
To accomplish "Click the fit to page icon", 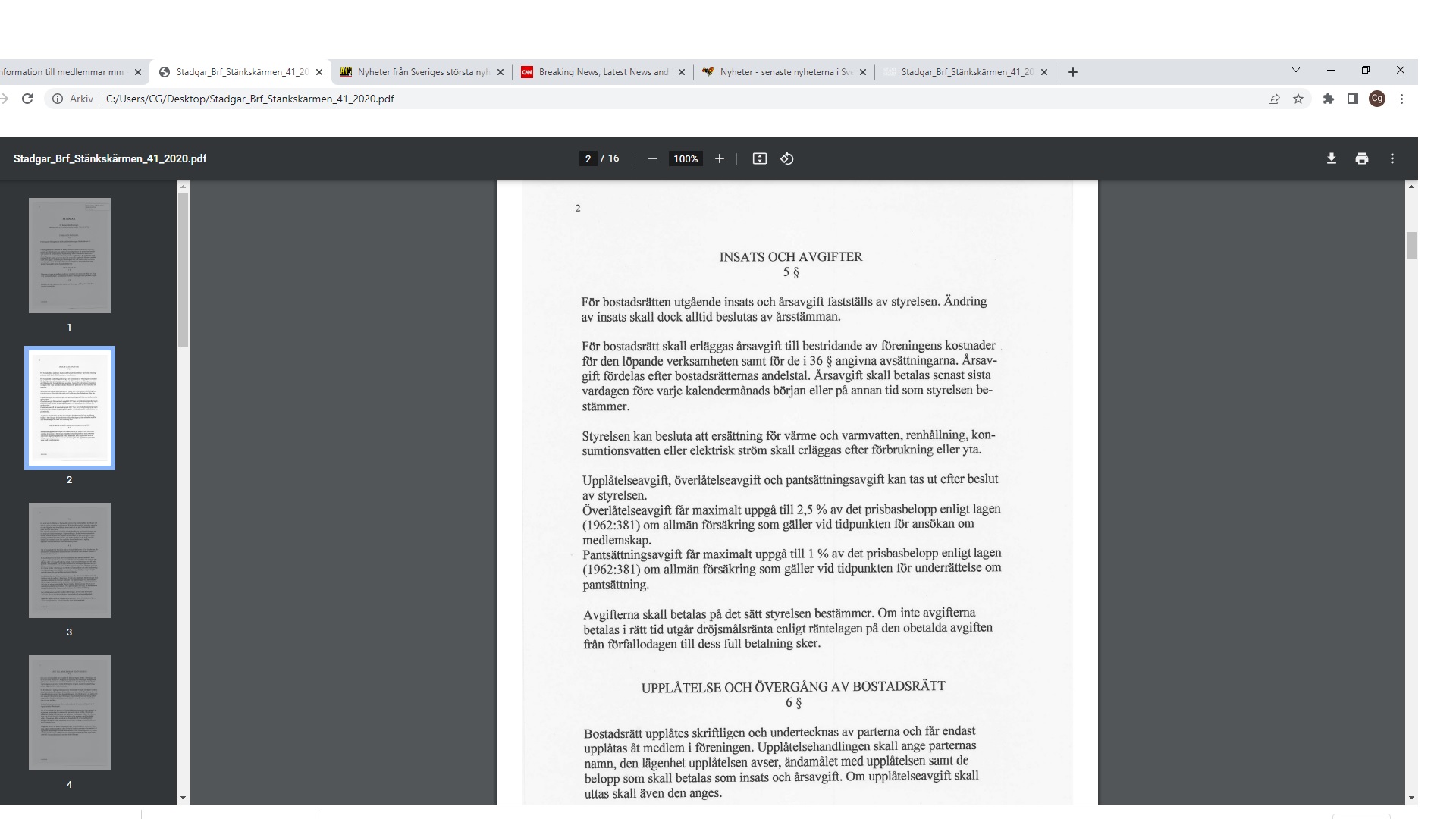I will 759,158.
